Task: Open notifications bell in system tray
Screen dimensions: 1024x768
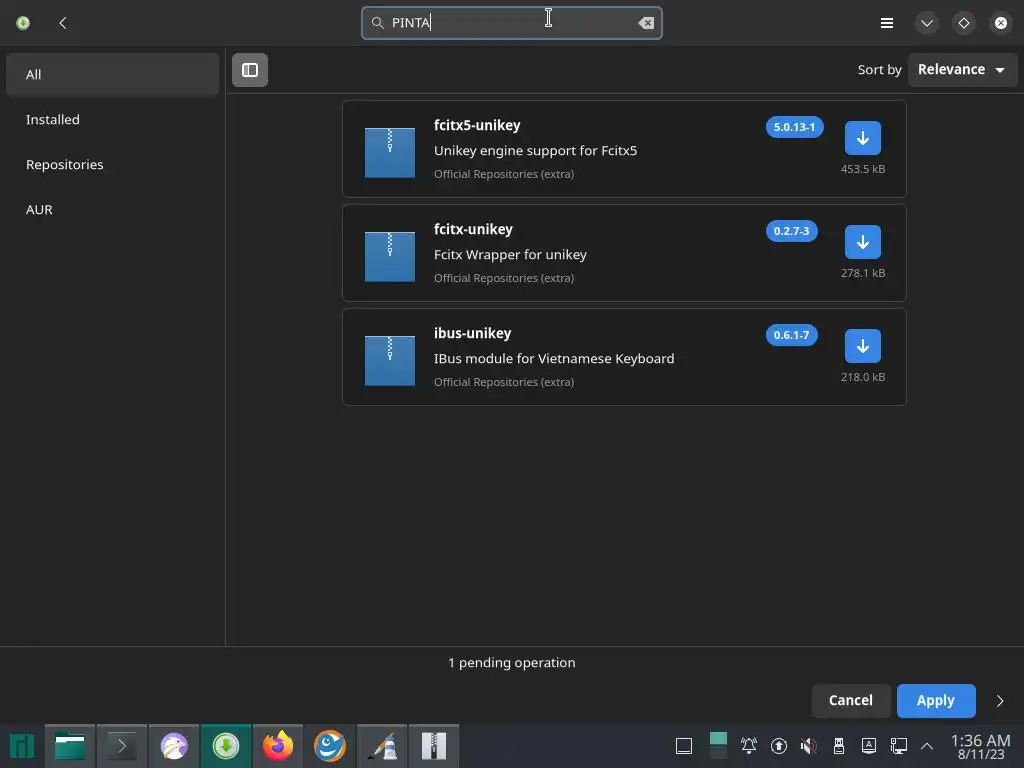Action: [x=748, y=745]
